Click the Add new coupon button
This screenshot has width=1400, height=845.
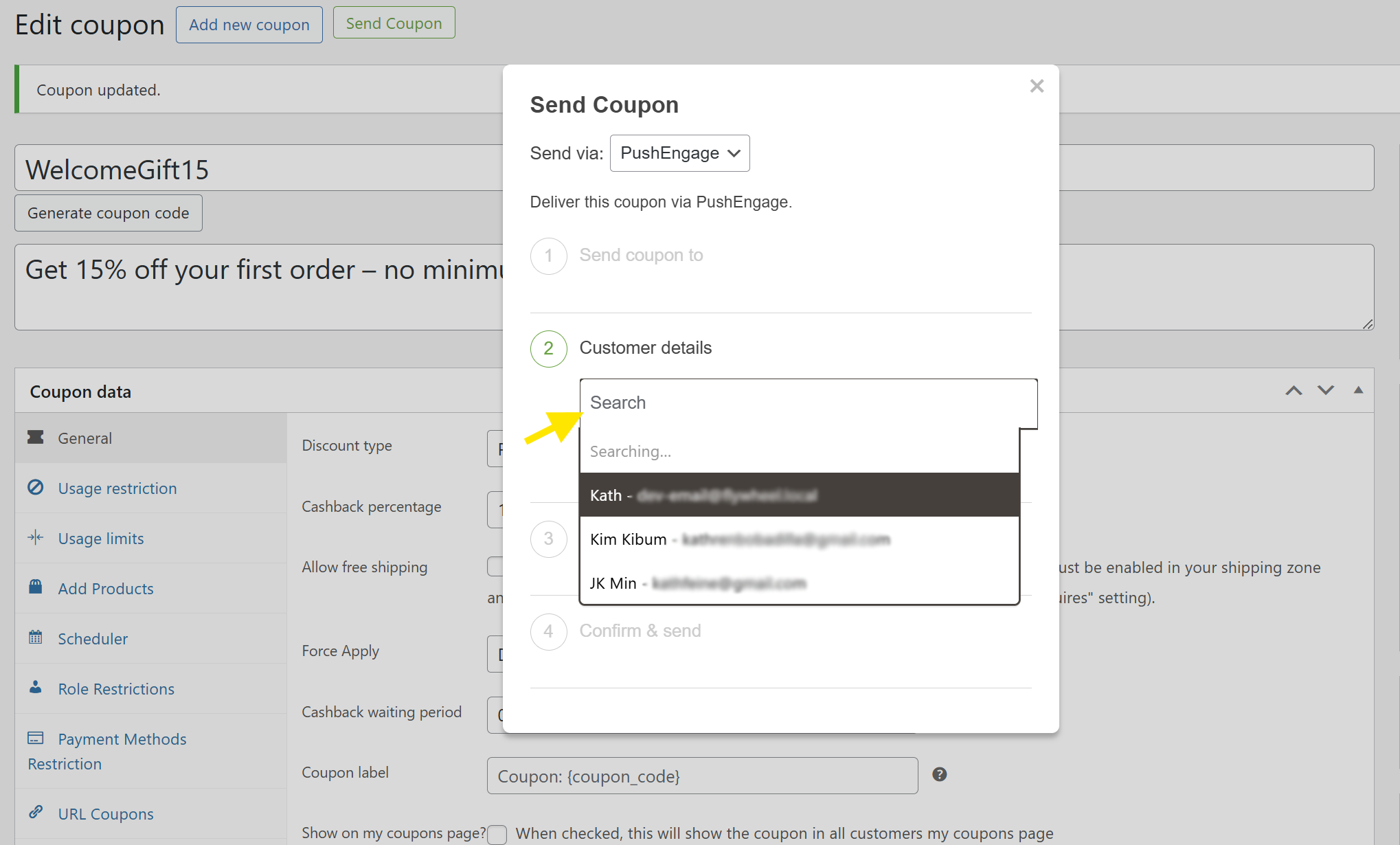[249, 25]
